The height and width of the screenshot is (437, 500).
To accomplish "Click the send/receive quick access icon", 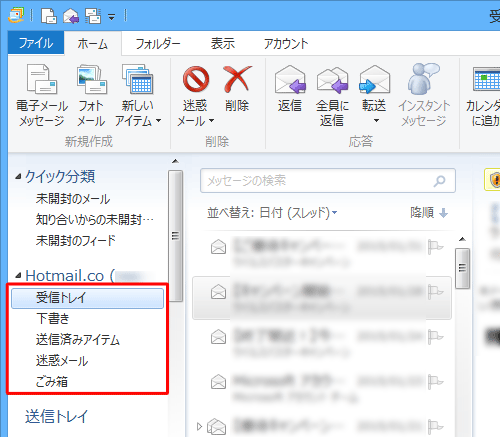I will tap(93, 16).
